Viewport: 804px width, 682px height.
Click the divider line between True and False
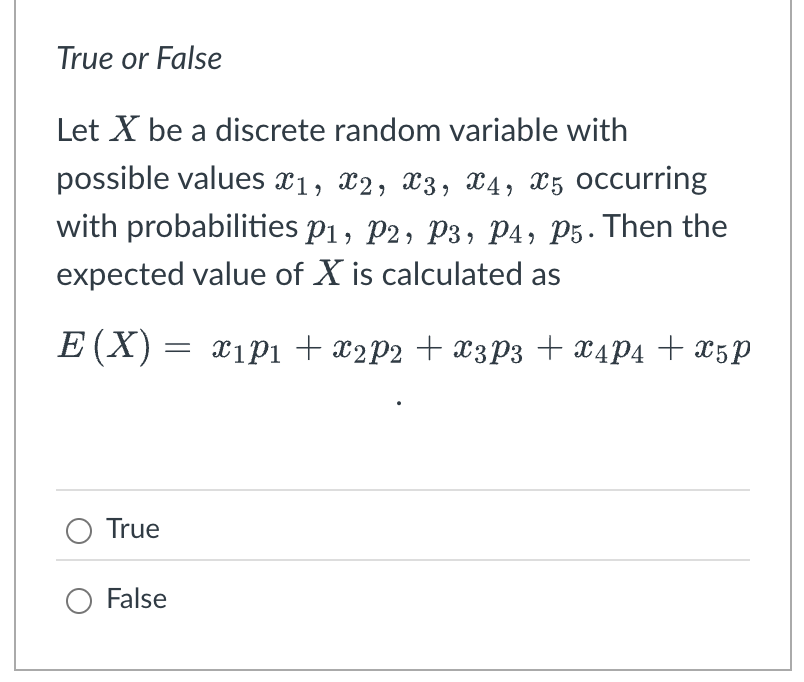pyautogui.click(x=400, y=561)
